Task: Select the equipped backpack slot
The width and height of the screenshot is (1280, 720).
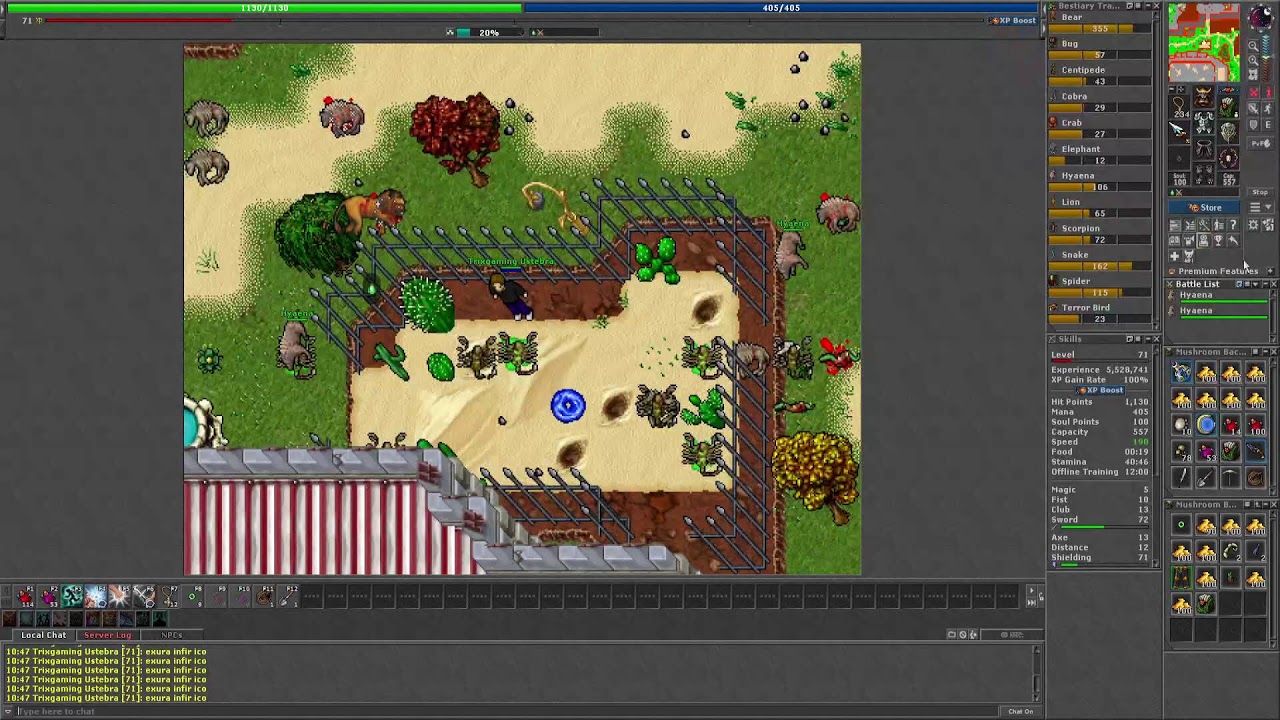Action: point(1228,107)
